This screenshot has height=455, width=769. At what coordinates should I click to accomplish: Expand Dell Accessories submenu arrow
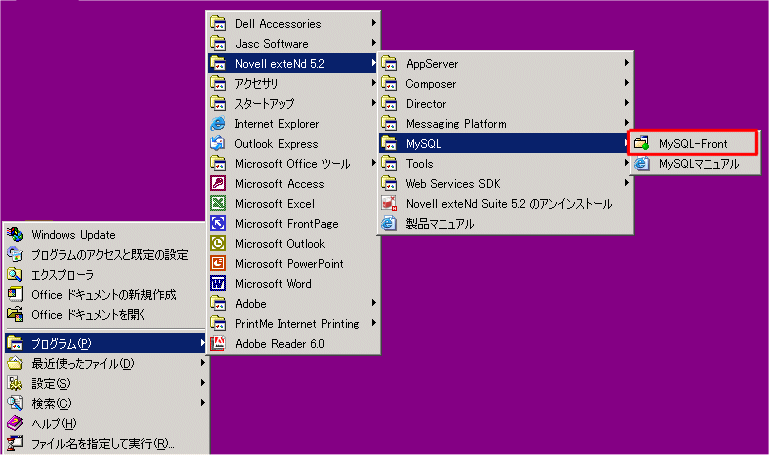click(374, 23)
